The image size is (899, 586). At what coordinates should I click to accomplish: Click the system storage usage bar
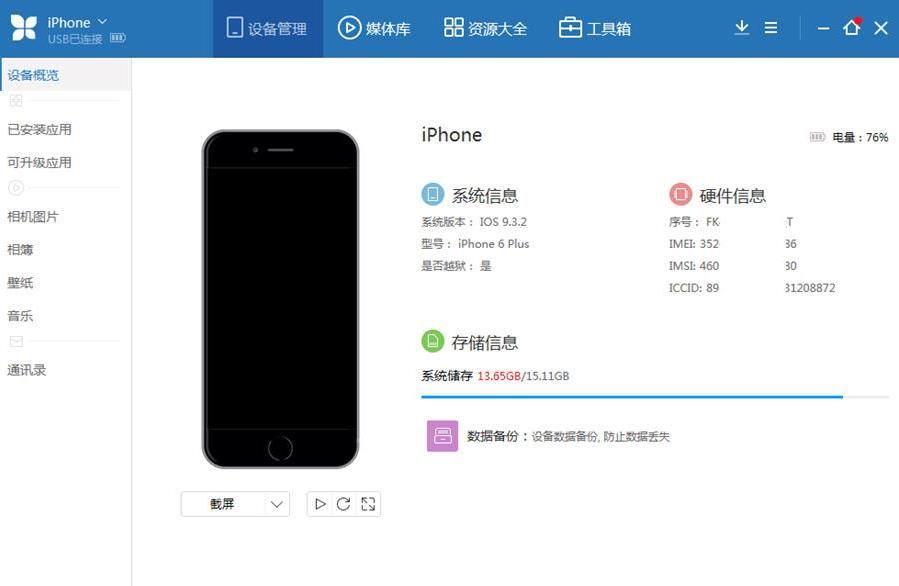coord(655,397)
